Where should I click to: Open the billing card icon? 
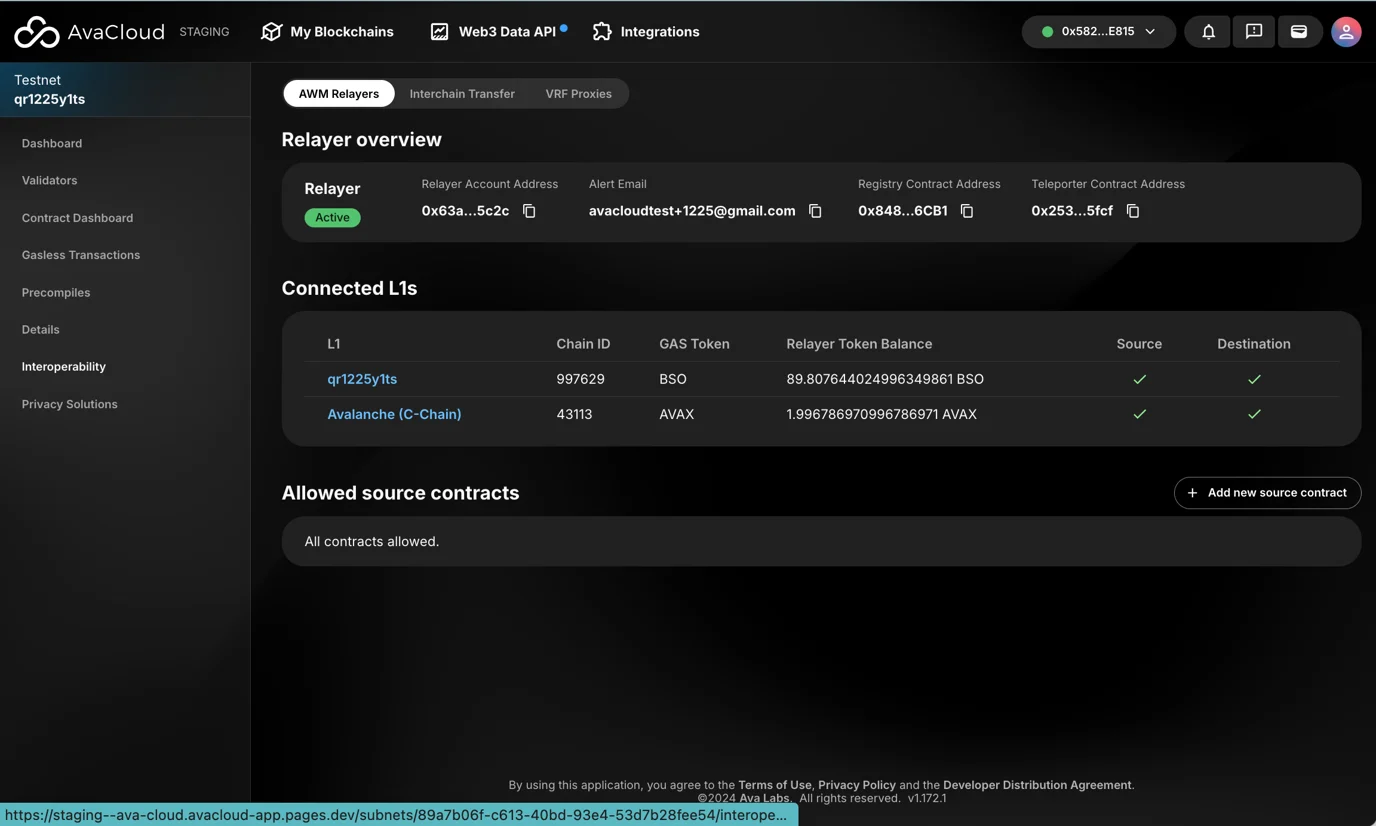click(x=1299, y=32)
